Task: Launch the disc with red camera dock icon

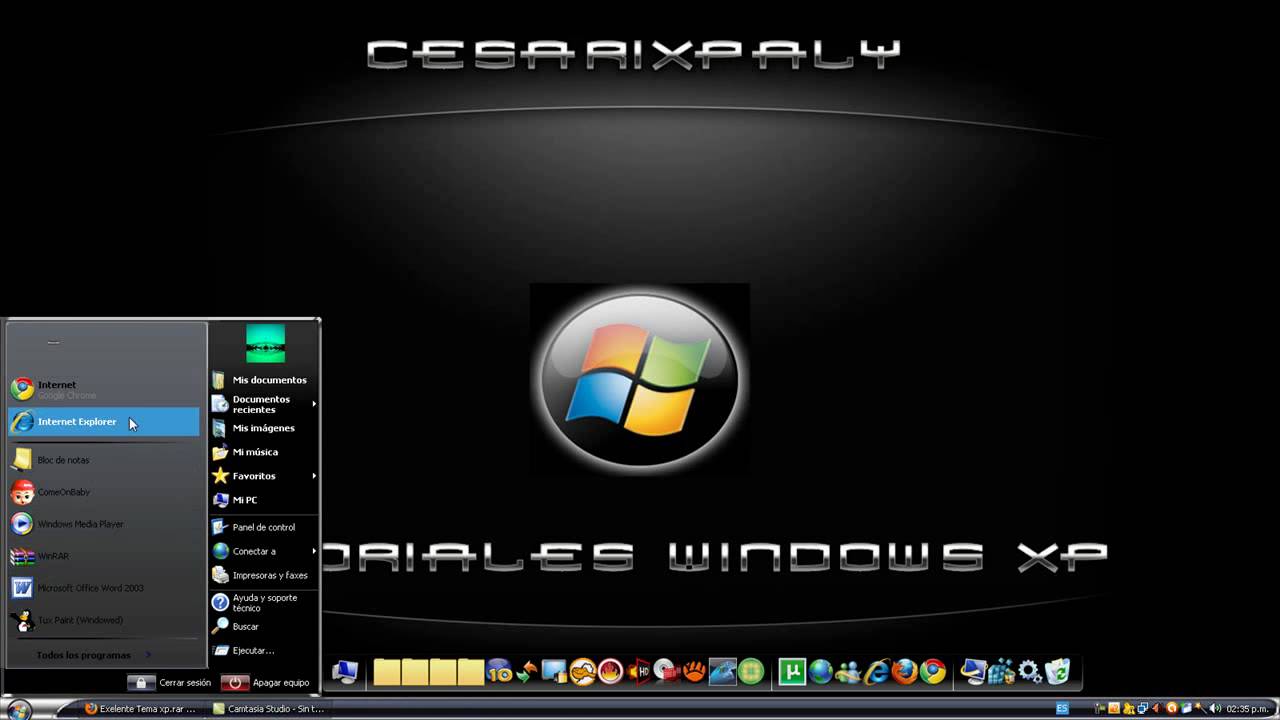Action: [x=666, y=672]
